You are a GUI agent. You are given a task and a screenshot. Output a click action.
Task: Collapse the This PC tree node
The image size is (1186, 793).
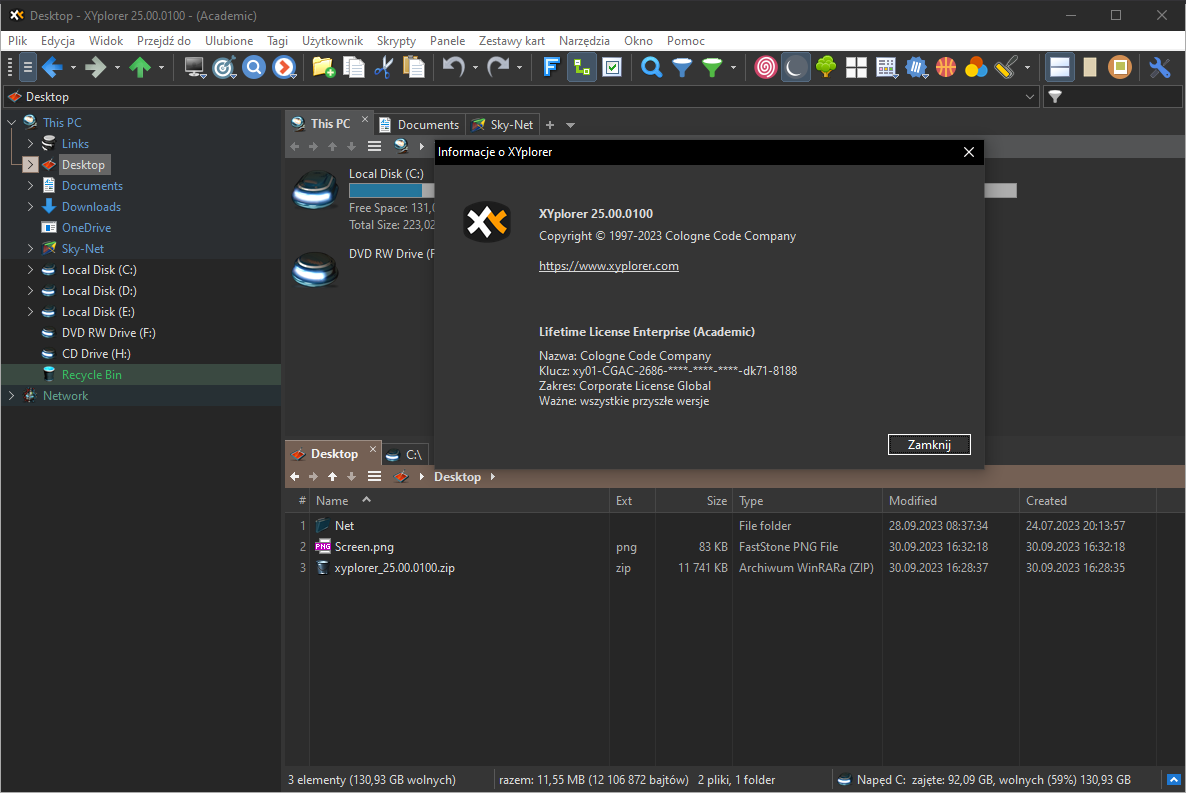(x=11, y=123)
